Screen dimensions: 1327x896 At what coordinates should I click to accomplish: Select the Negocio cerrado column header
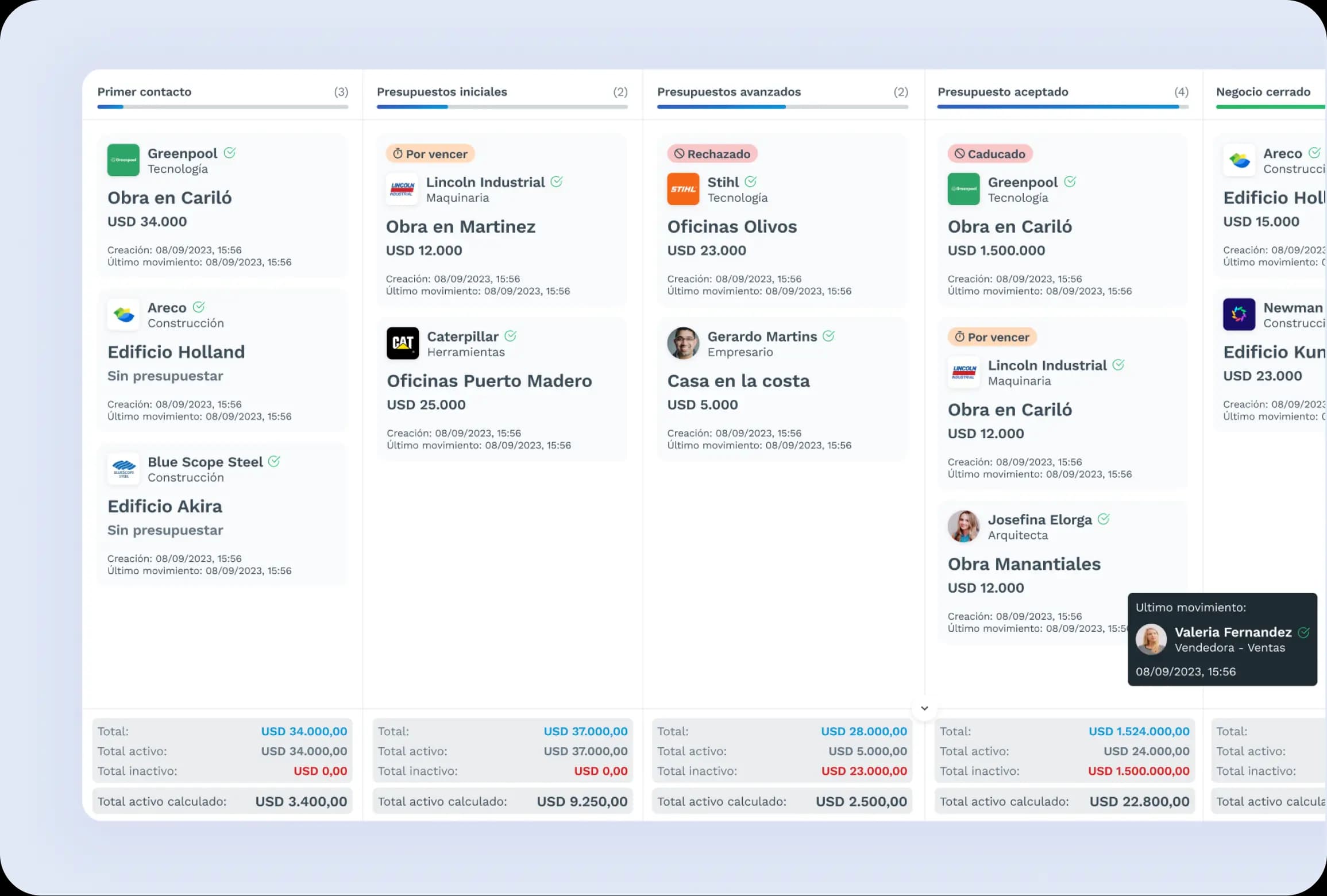[x=1263, y=92]
